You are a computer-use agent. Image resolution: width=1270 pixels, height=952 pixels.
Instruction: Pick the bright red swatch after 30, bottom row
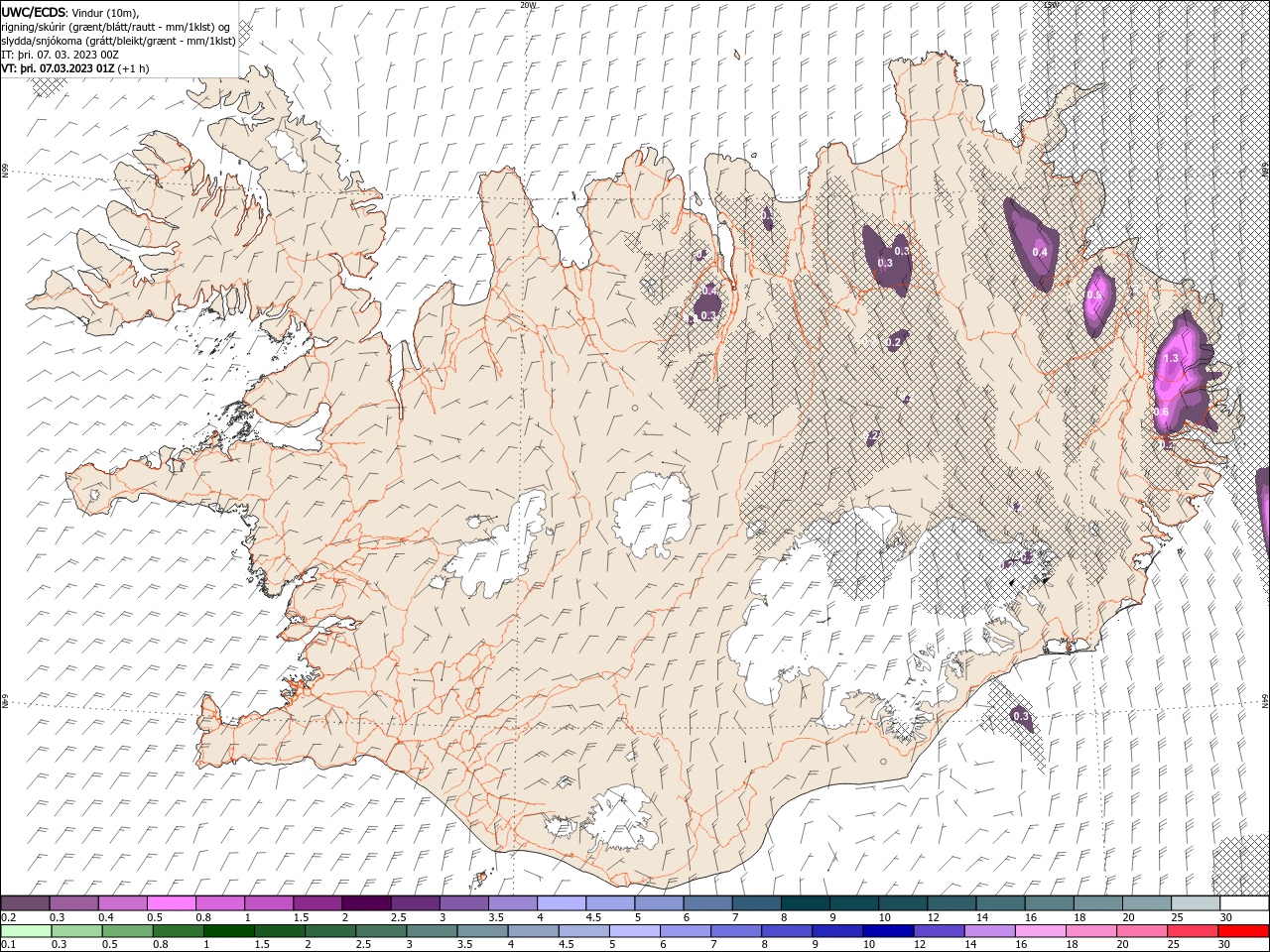tap(1243, 931)
